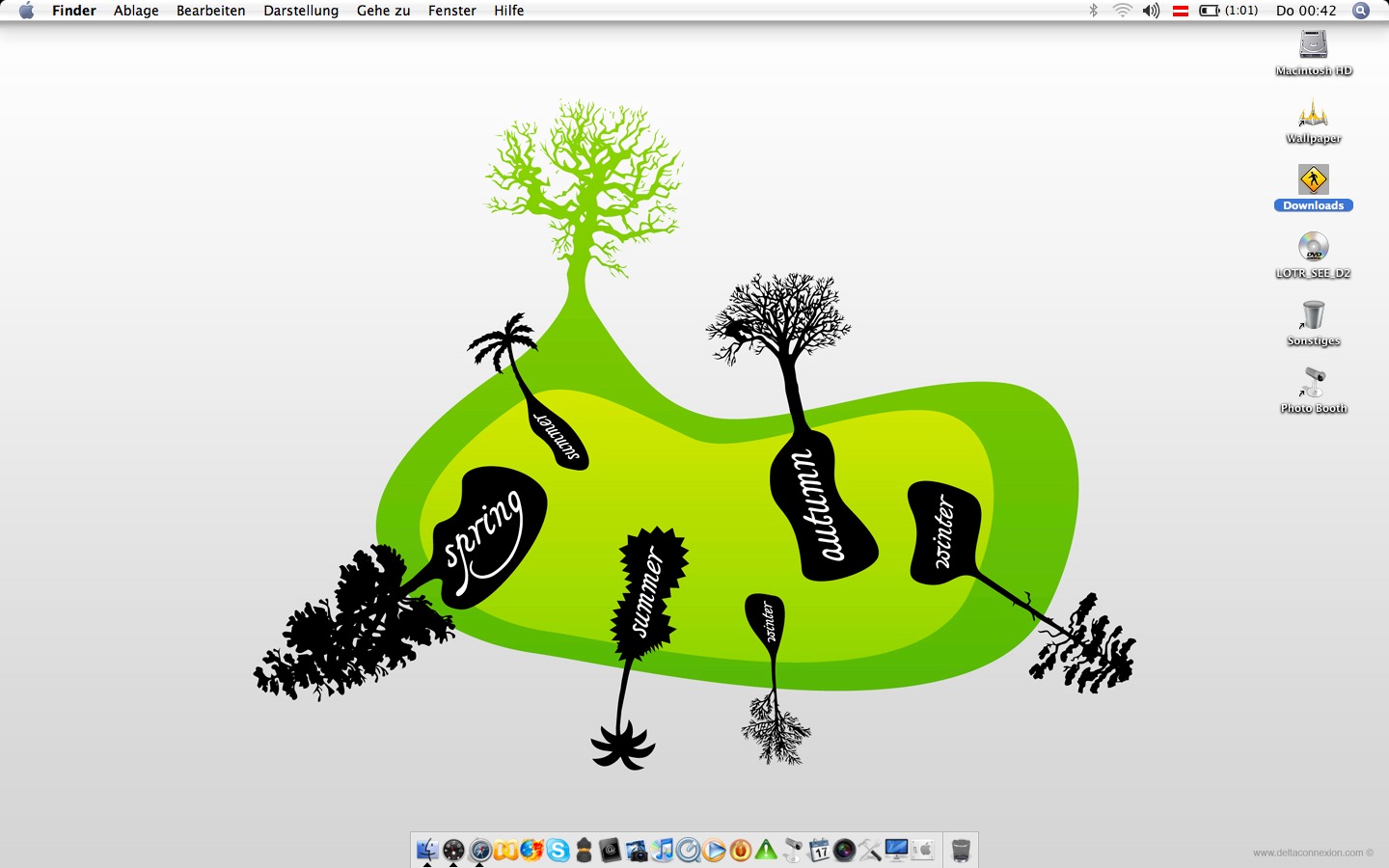Open the Ablage menu
Screen dimensions: 1389x868
[136, 11]
